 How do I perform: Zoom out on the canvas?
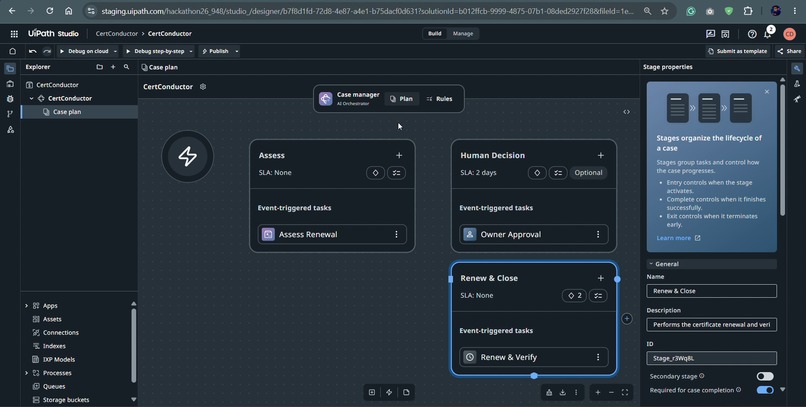pos(611,393)
